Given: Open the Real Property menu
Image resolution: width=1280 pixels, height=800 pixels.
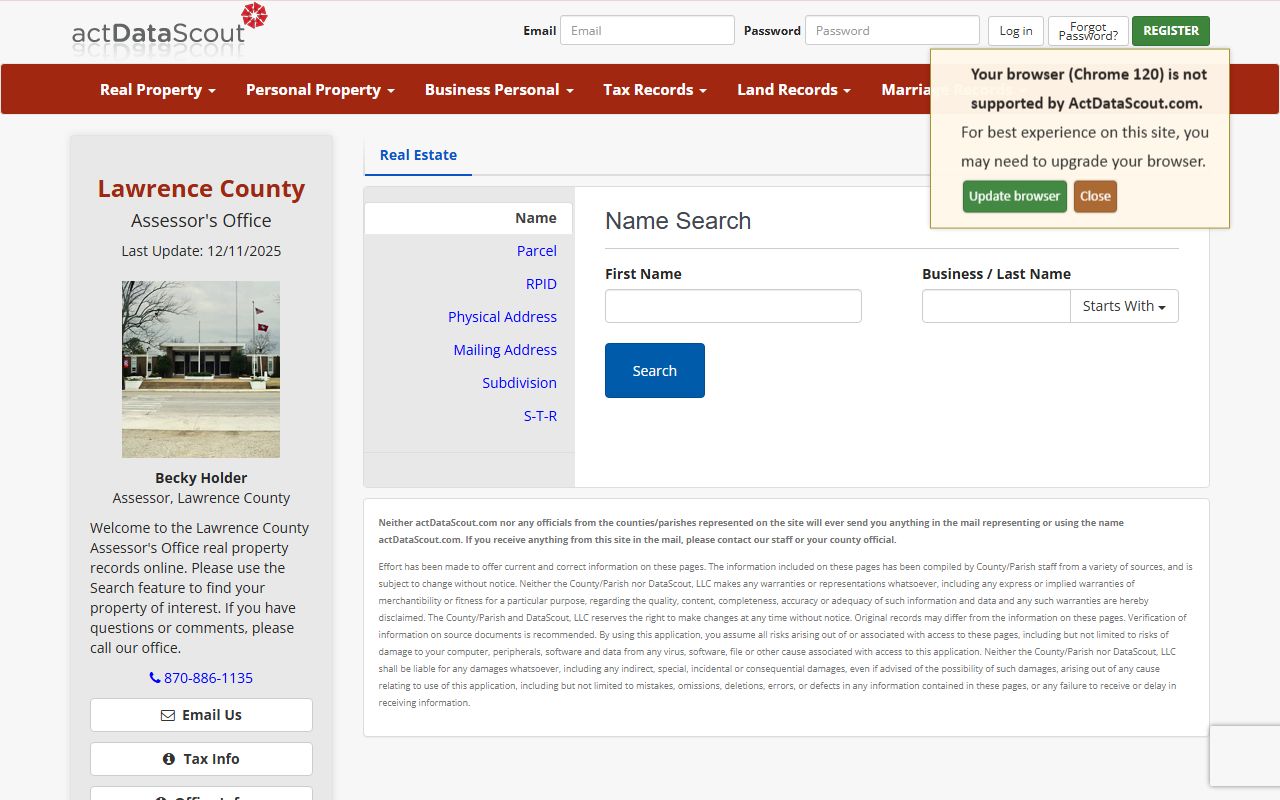Looking at the screenshot, I should pyautogui.click(x=158, y=89).
